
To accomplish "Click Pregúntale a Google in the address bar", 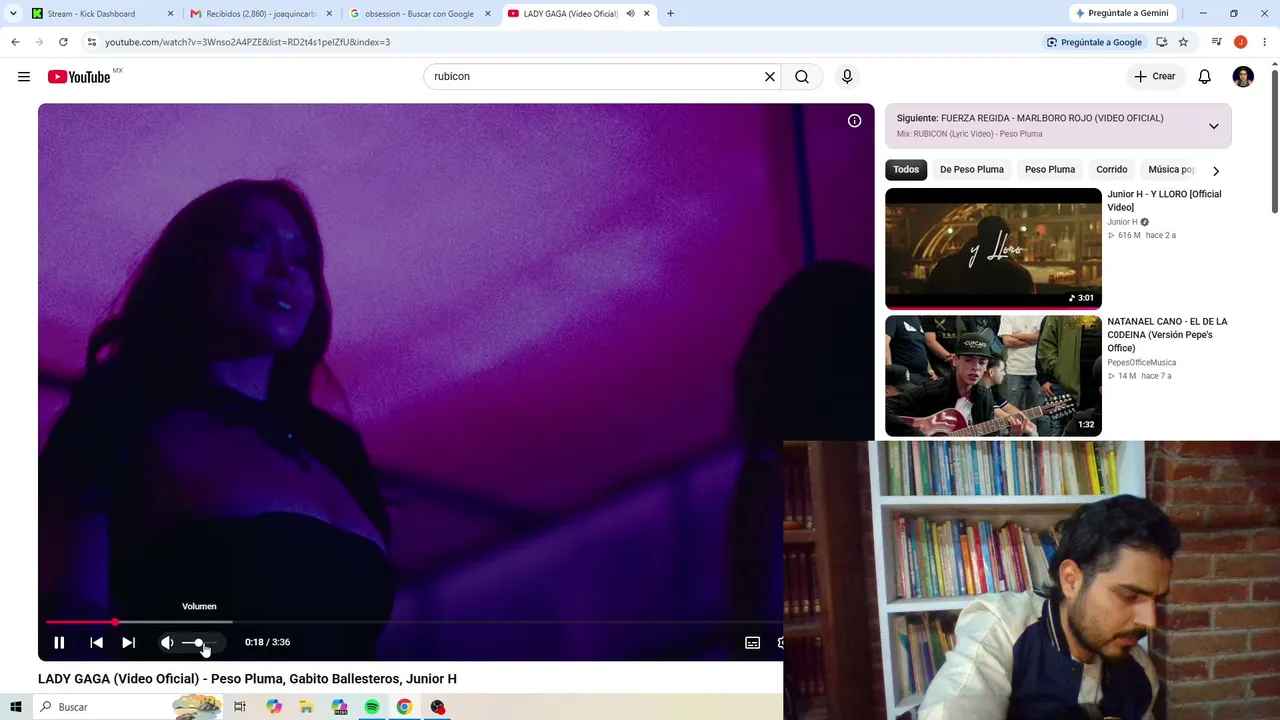I will coord(1094,42).
